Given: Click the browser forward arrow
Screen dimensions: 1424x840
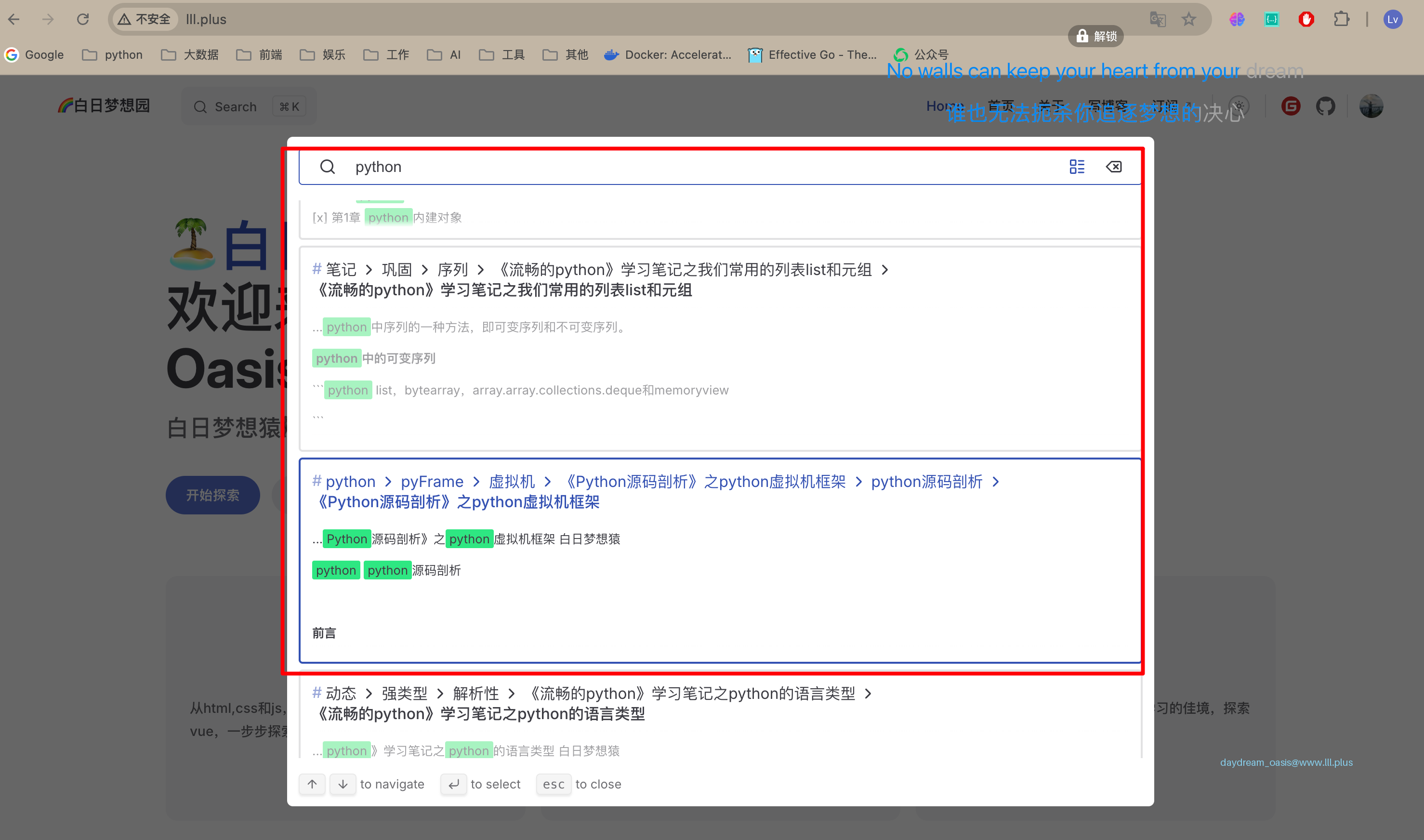Looking at the screenshot, I should click(x=48, y=19).
